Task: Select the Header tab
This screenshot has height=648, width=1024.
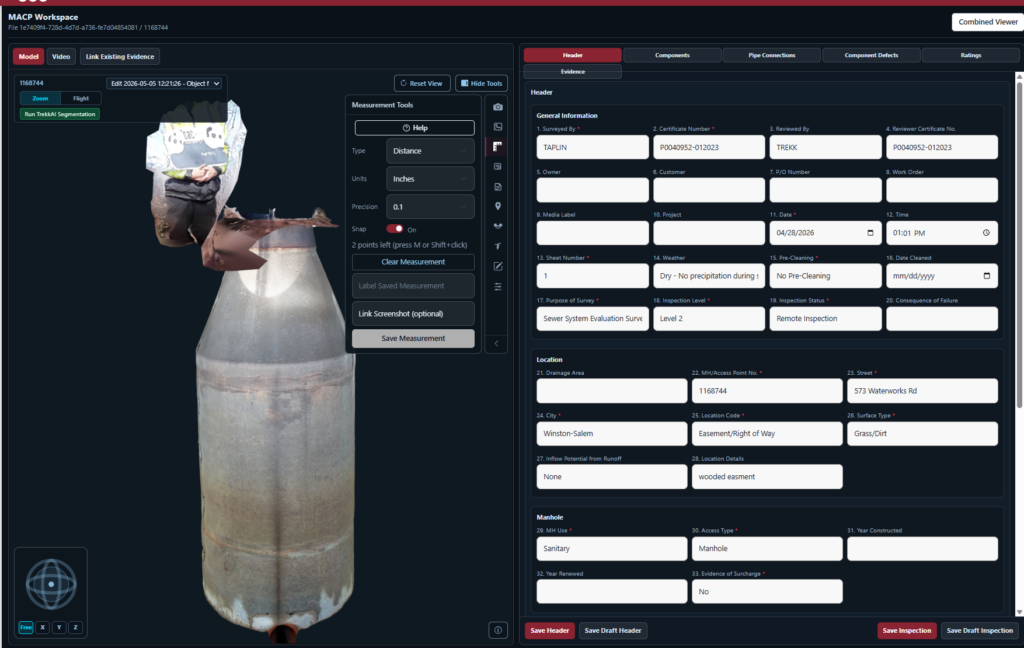Action: pyautogui.click(x=573, y=55)
